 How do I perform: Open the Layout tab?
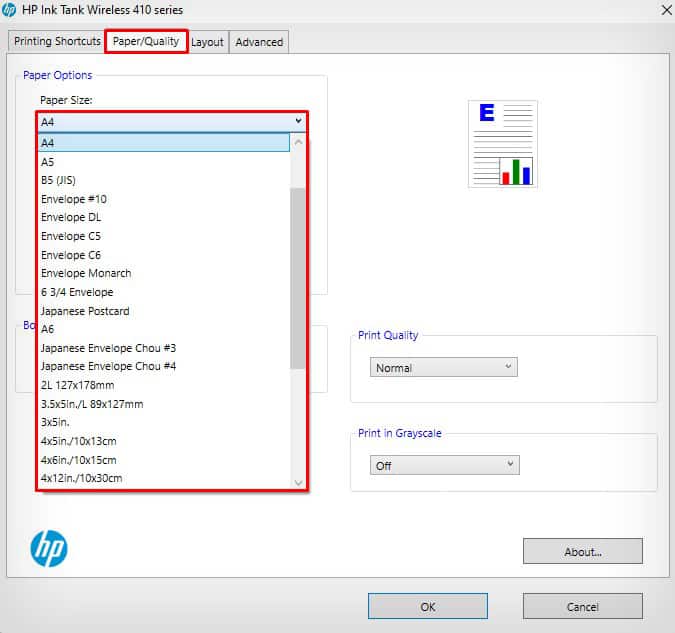207,42
